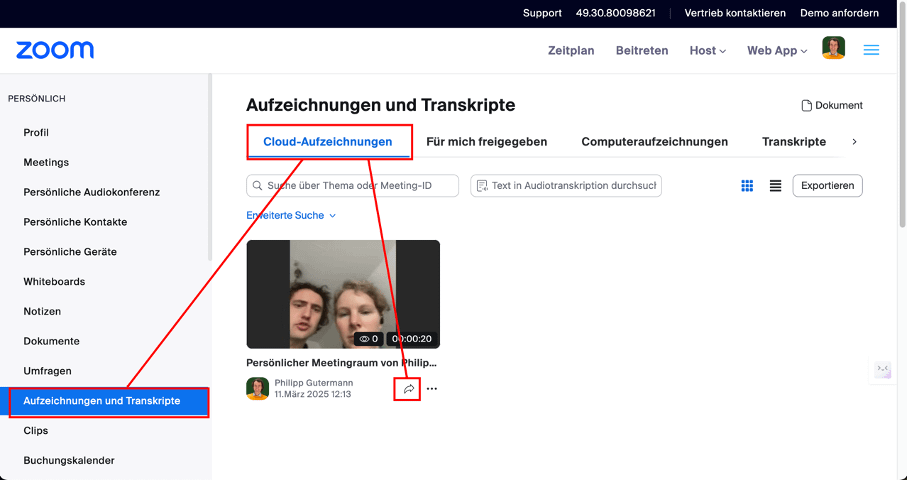The image size is (908, 480).
Task: Click the Zoom logo
Action: tap(55, 50)
